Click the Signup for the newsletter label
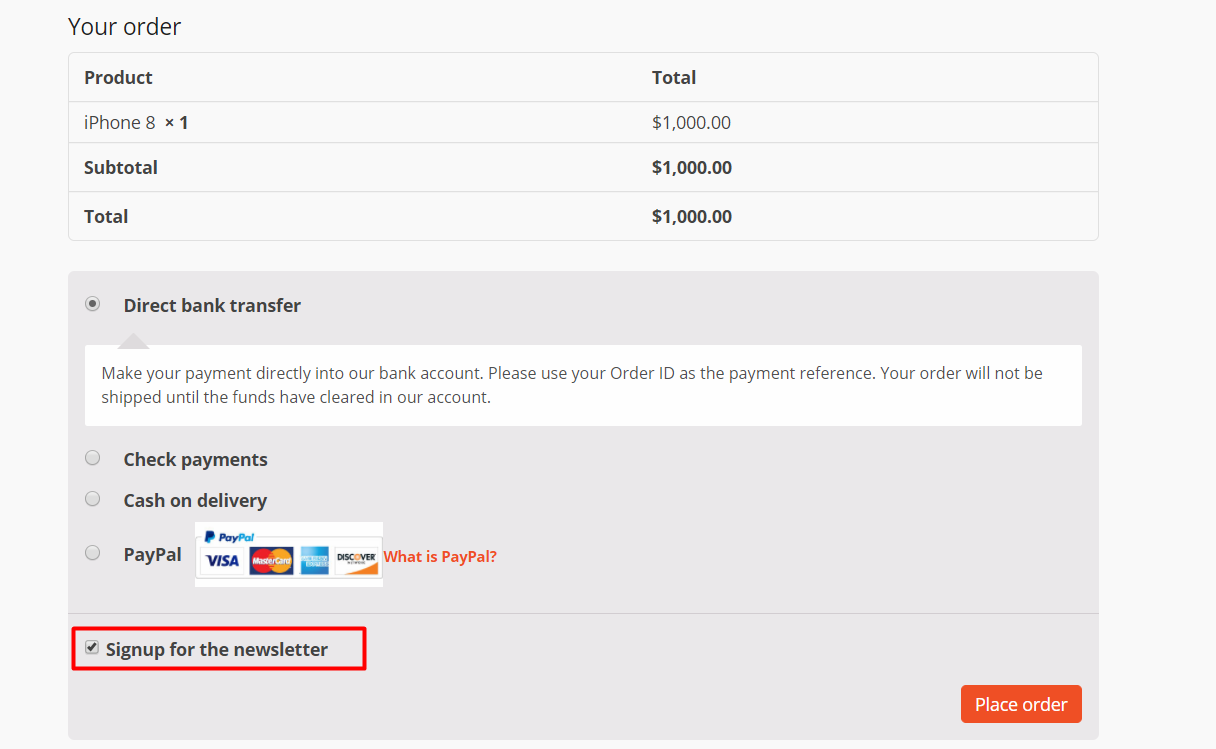Image resolution: width=1216 pixels, height=749 pixels. 217,650
